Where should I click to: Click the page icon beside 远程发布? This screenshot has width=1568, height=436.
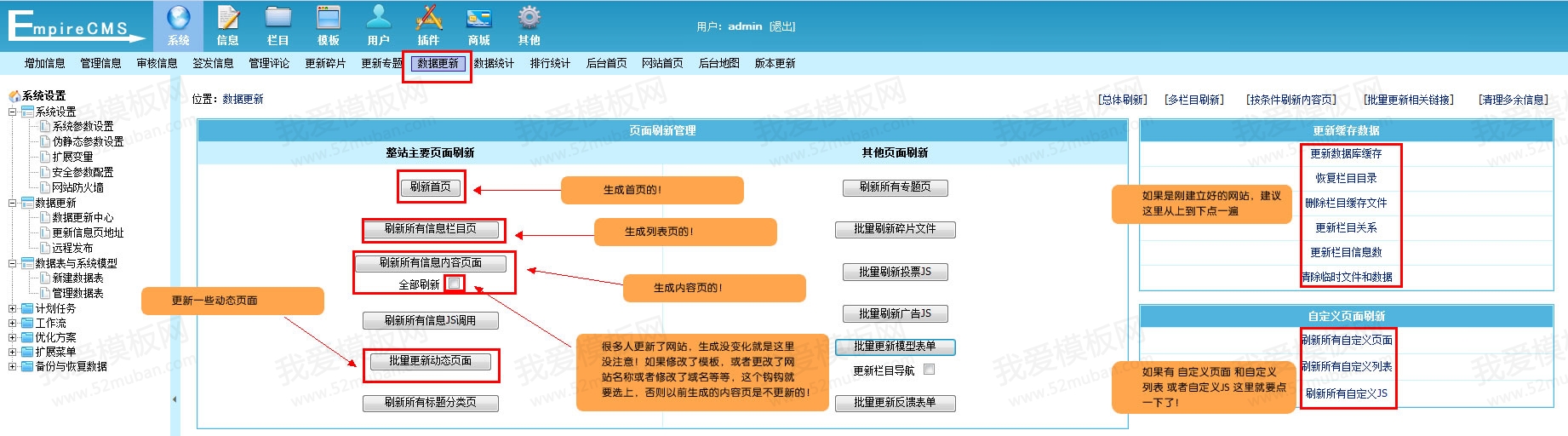point(45,248)
